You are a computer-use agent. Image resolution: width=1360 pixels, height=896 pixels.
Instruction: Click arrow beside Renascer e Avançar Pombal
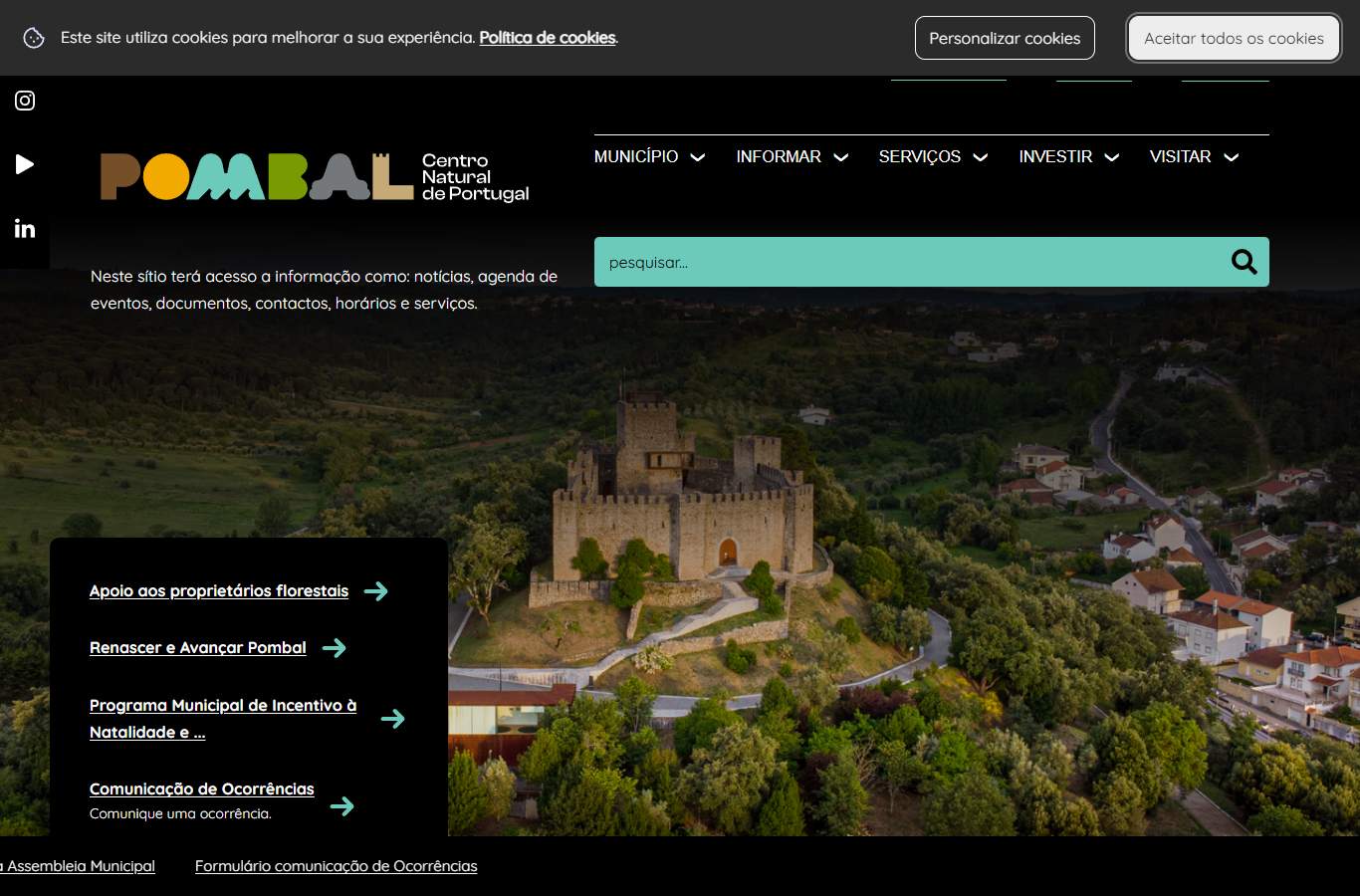335,648
